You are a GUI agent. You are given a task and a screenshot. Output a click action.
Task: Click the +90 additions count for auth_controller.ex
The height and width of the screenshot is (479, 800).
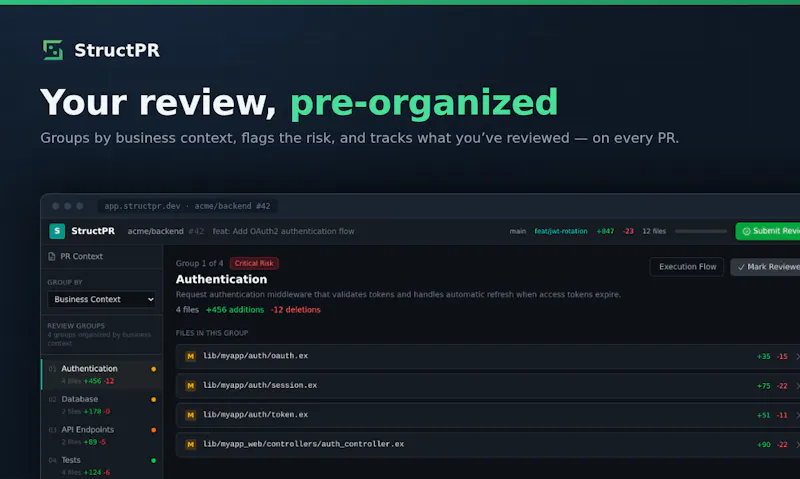tap(763, 445)
